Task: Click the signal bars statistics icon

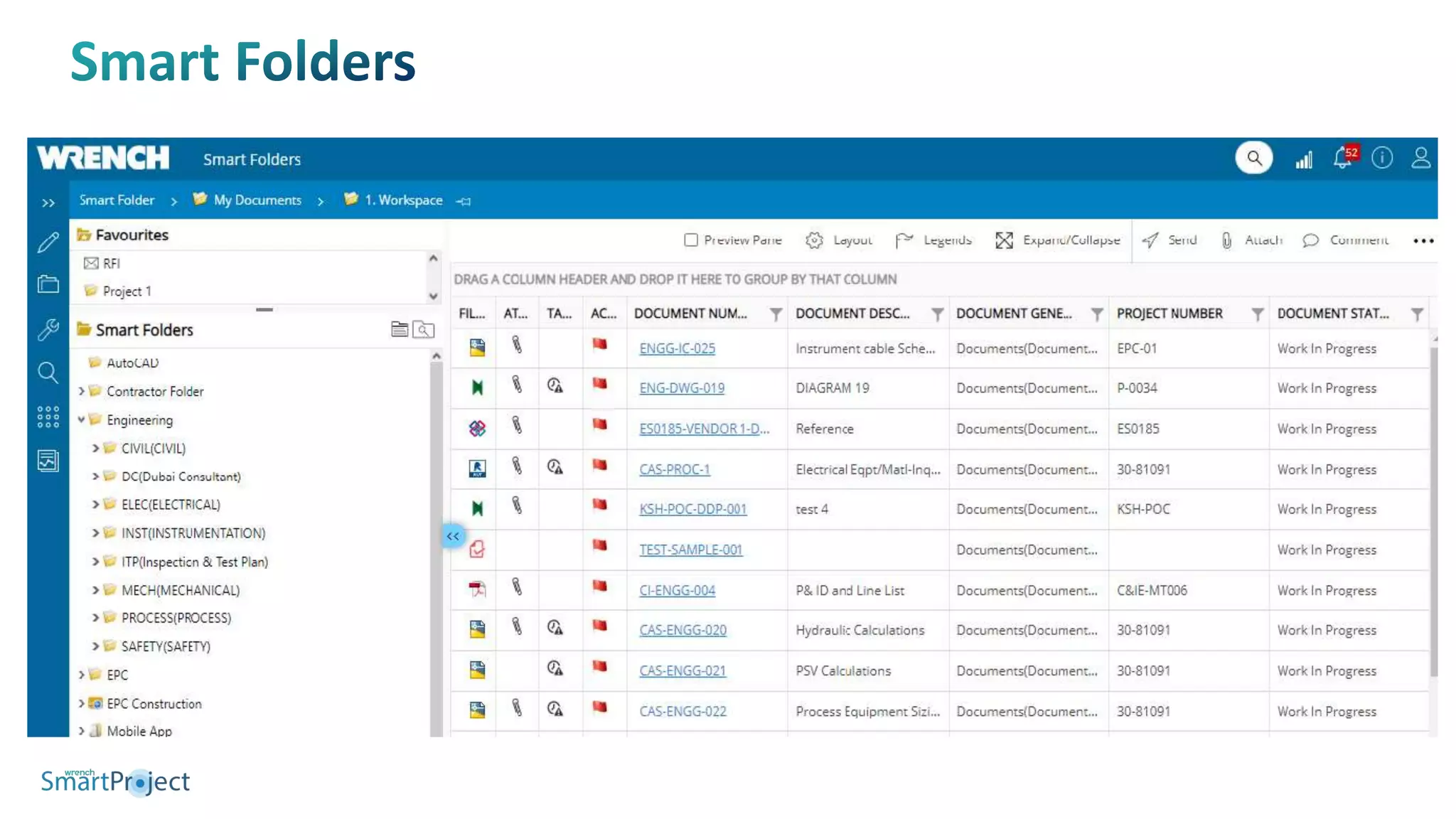Action: pos(1304,160)
